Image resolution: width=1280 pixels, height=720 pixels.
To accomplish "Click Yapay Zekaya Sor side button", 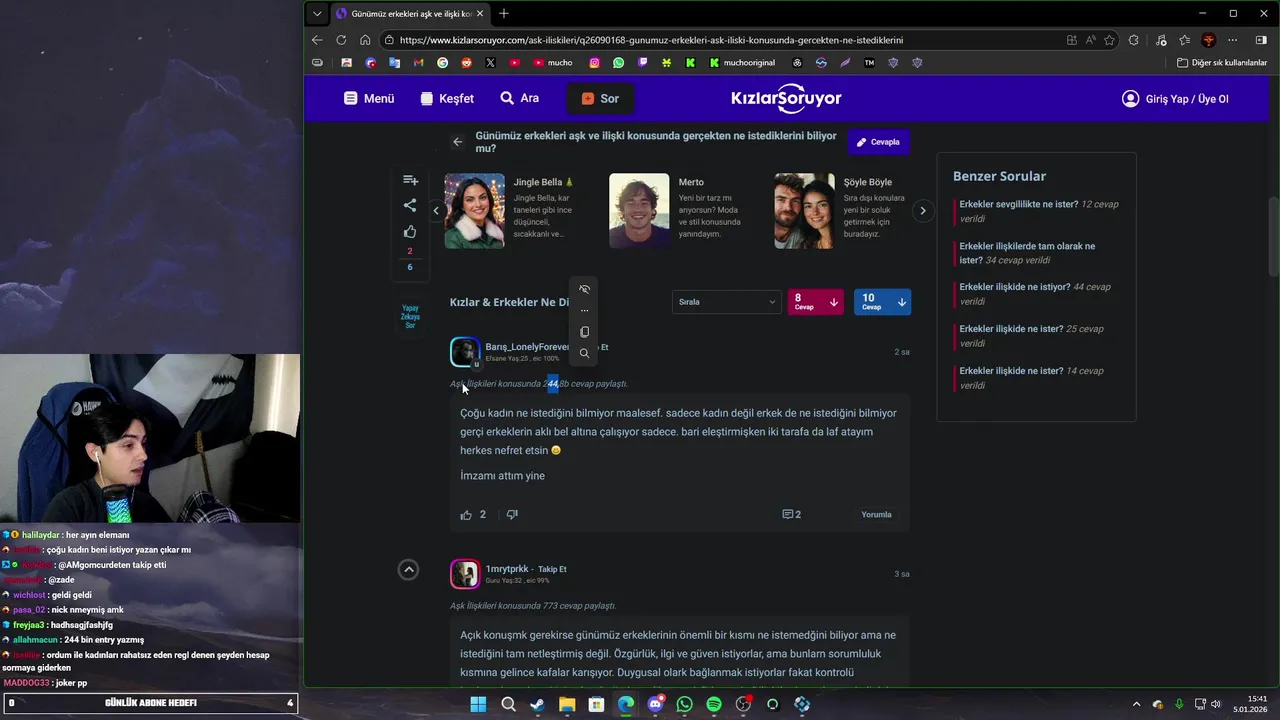I will tap(410, 317).
